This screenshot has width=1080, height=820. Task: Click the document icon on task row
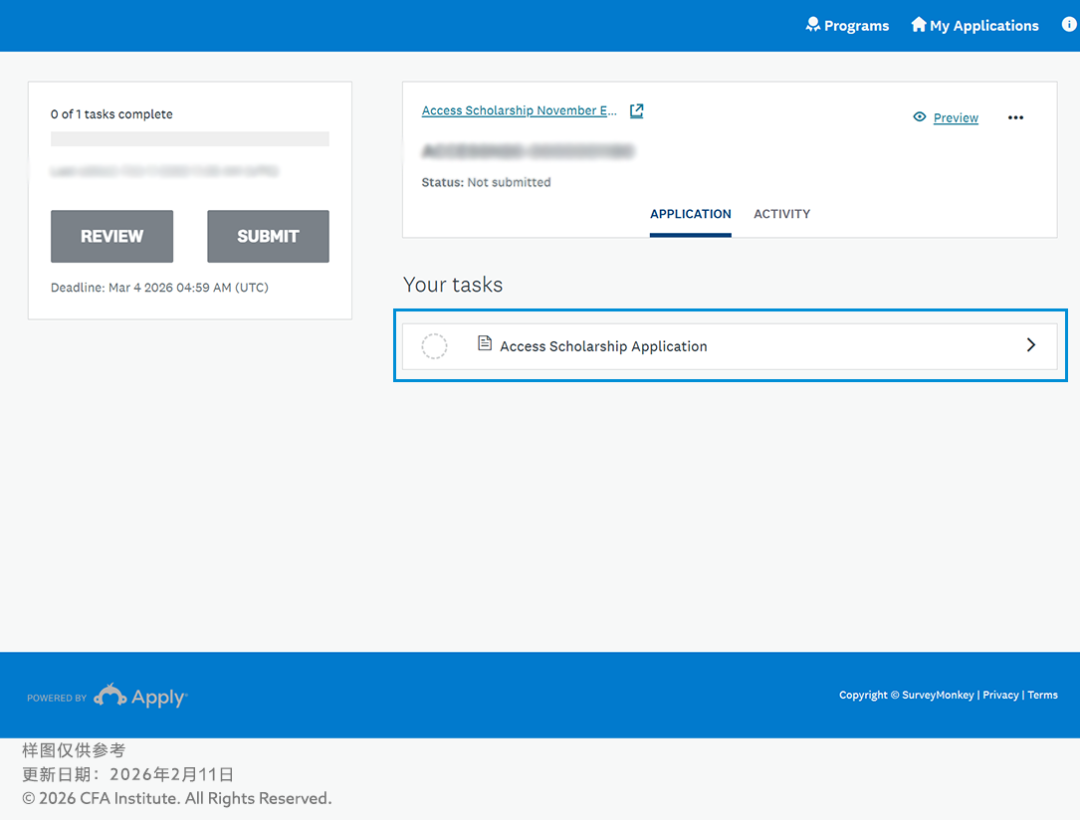click(x=485, y=343)
